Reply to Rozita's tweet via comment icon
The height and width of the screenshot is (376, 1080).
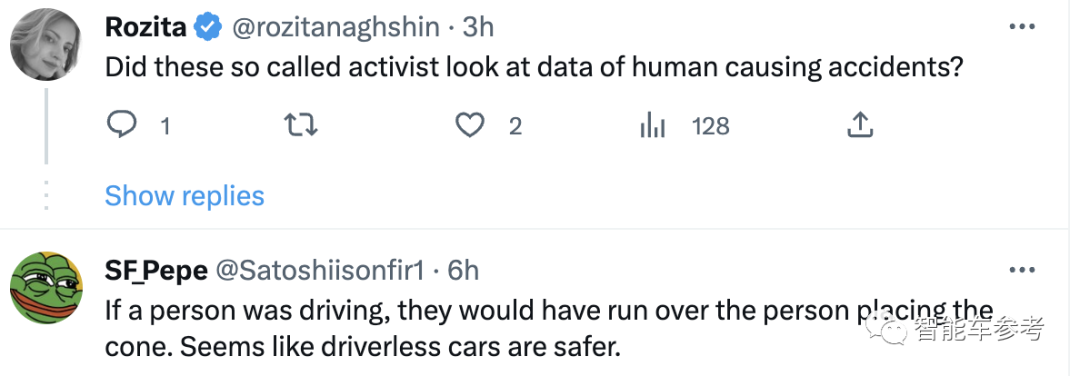click(121, 125)
